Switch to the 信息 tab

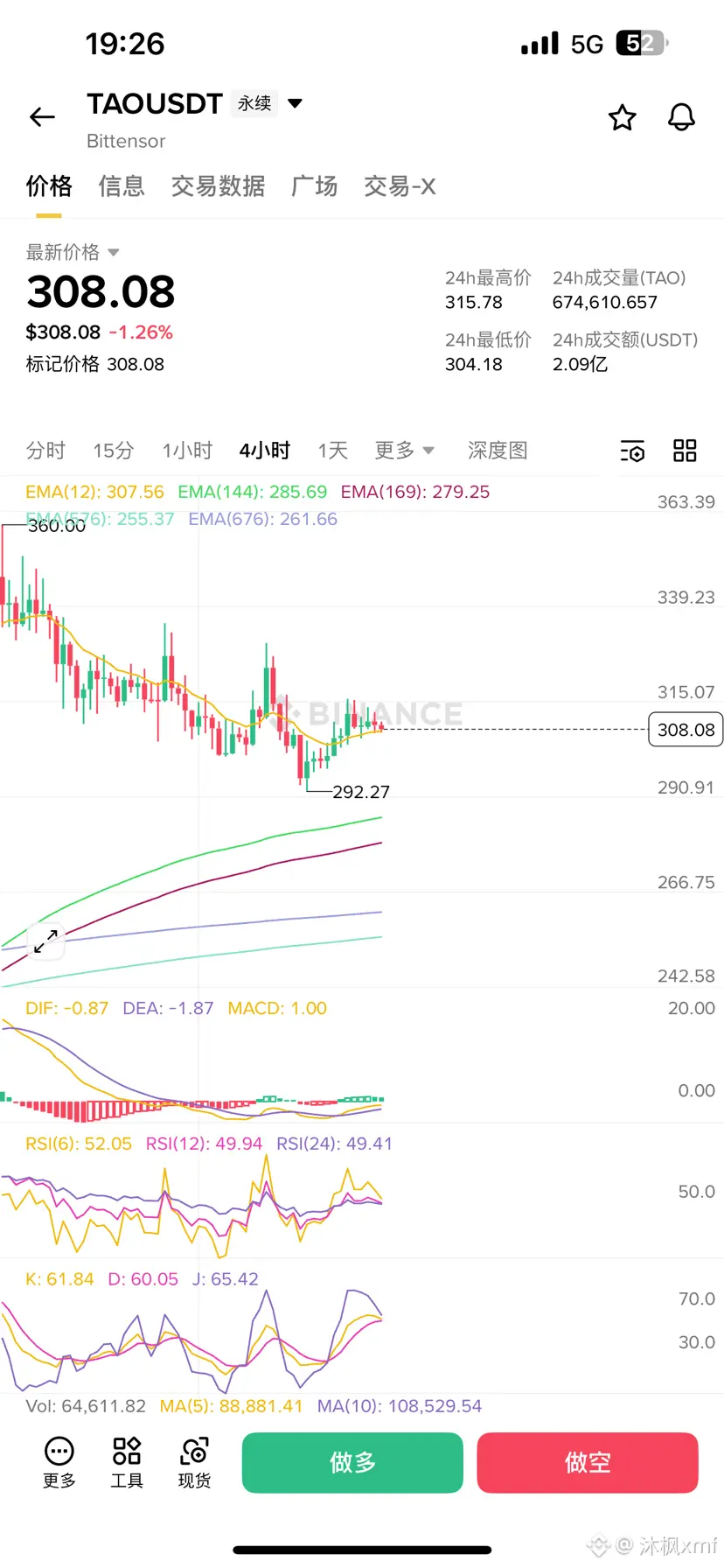pyautogui.click(x=122, y=186)
